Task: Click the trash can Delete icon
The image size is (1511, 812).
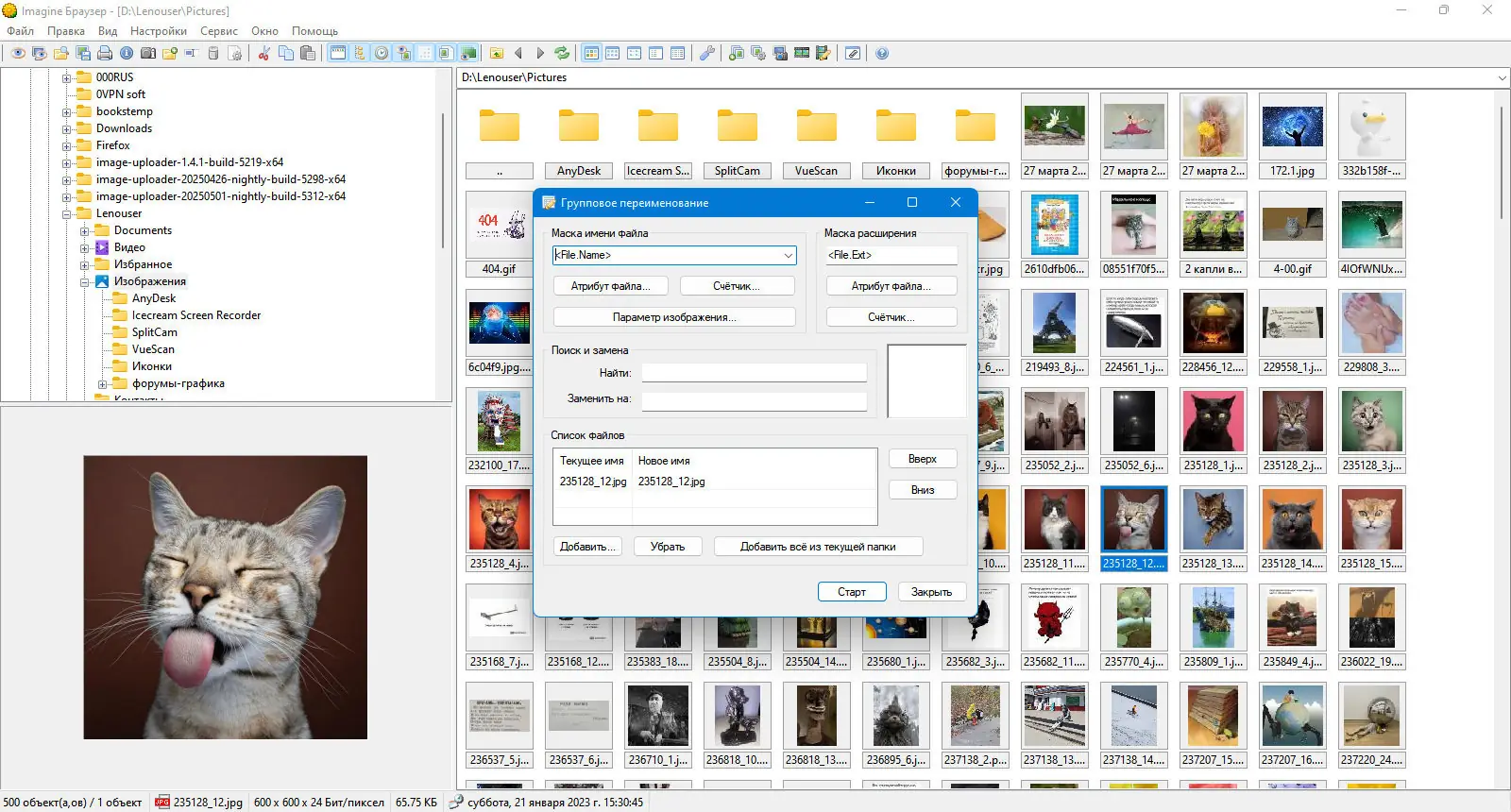Action: click(213, 53)
